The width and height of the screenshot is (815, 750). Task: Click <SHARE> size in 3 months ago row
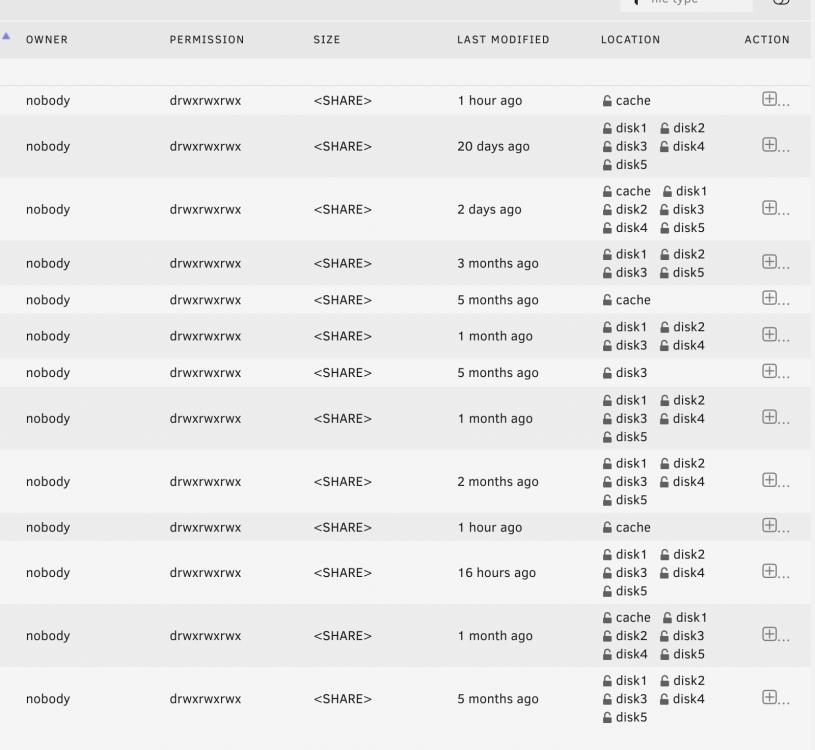click(x=343, y=263)
